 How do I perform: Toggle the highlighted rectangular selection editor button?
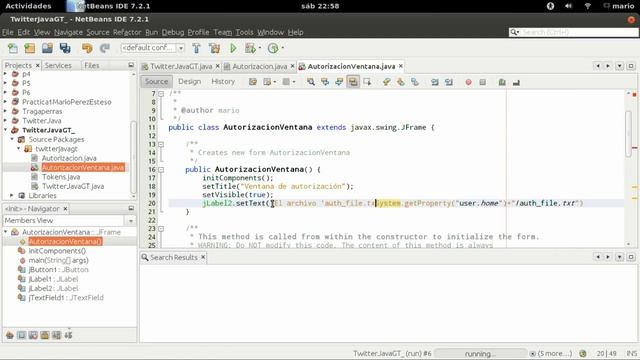pos(353,82)
